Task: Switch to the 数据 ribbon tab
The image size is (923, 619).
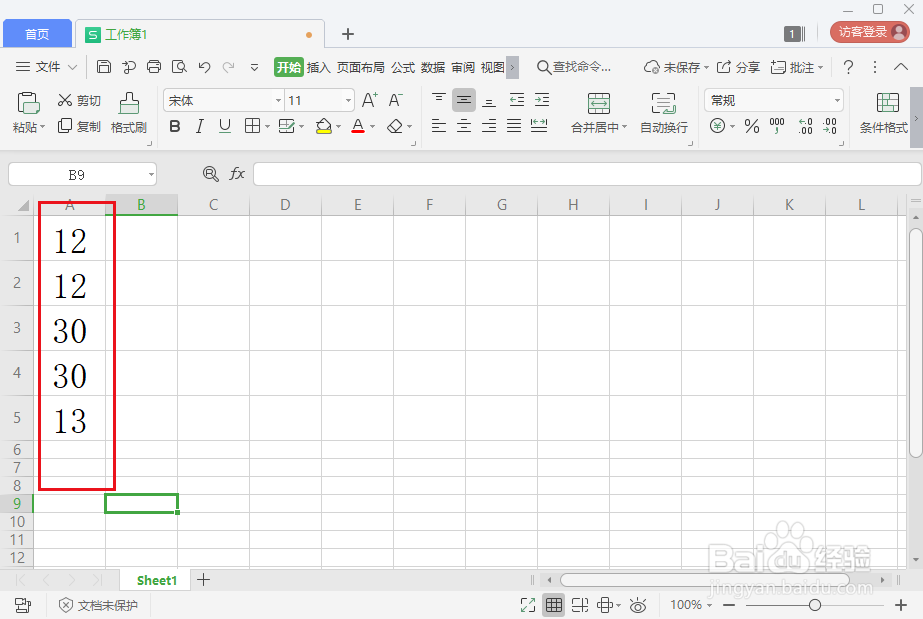Action: [x=433, y=68]
